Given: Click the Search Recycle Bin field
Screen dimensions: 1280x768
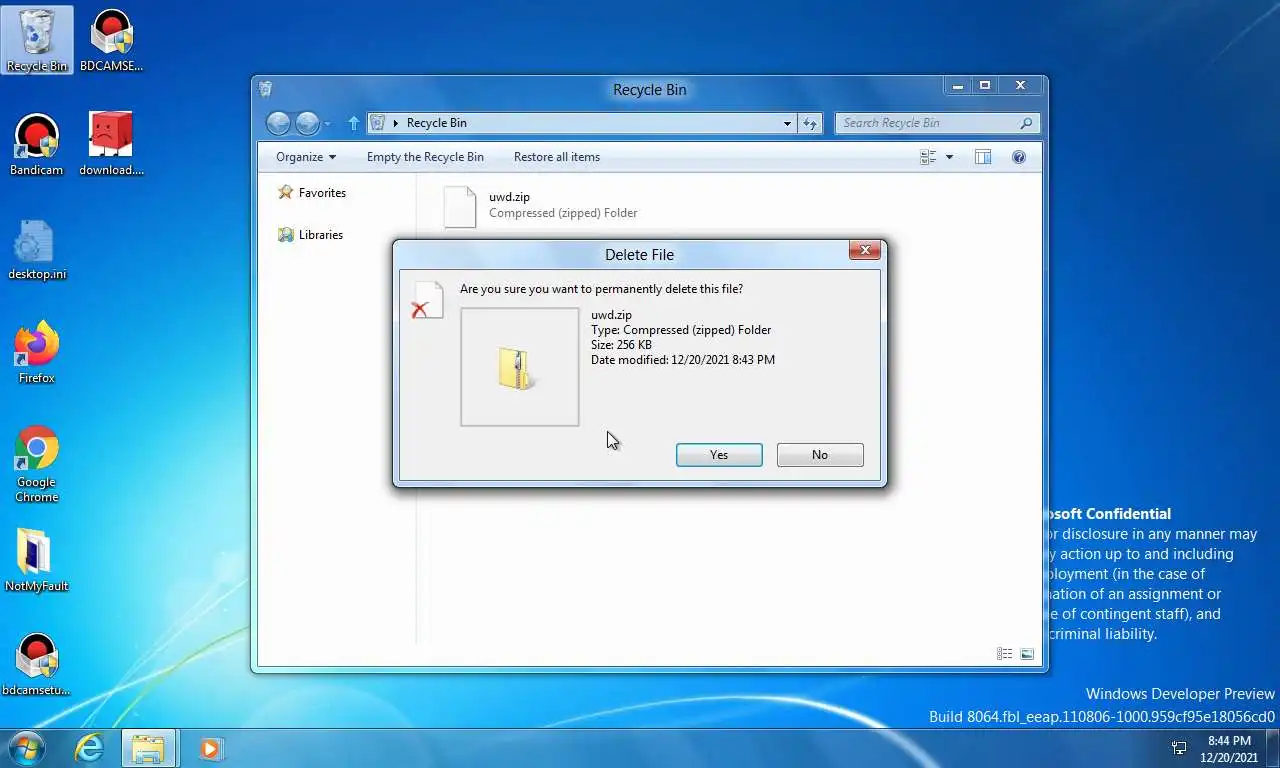Looking at the screenshot, I should tap(937, 123).
